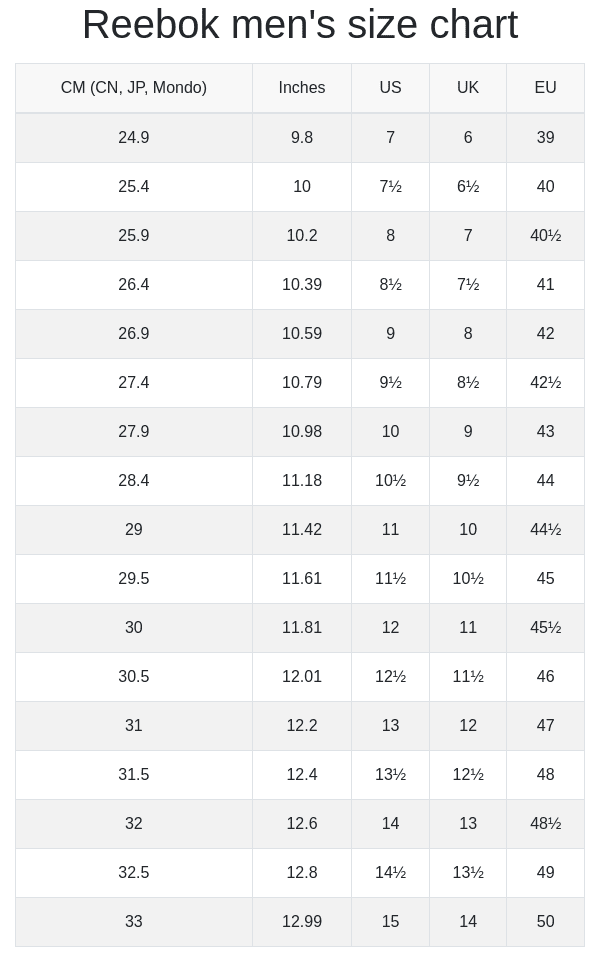The image size is (600, 962).
Task: Click the US column header
Action: (x=390, y=88)
